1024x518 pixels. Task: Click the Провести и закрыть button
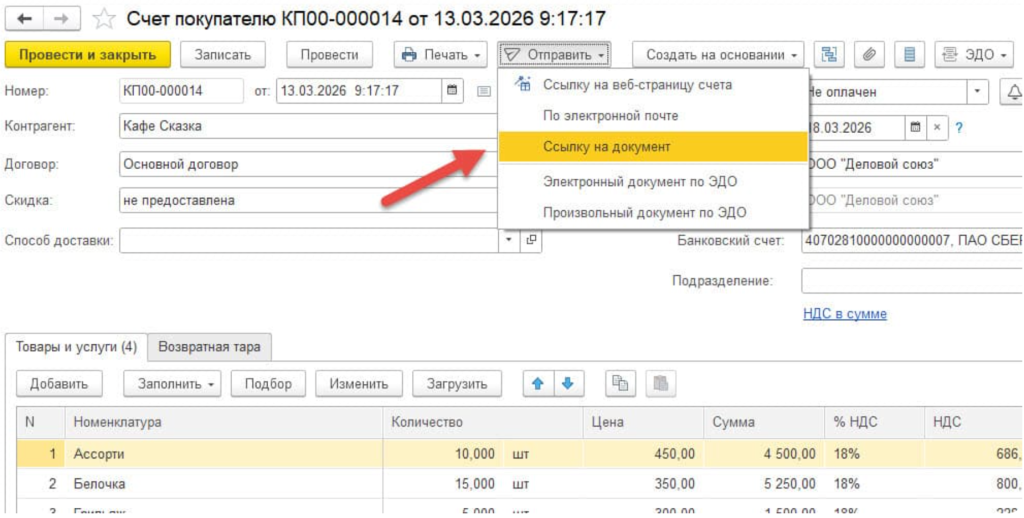click(88, 55)
